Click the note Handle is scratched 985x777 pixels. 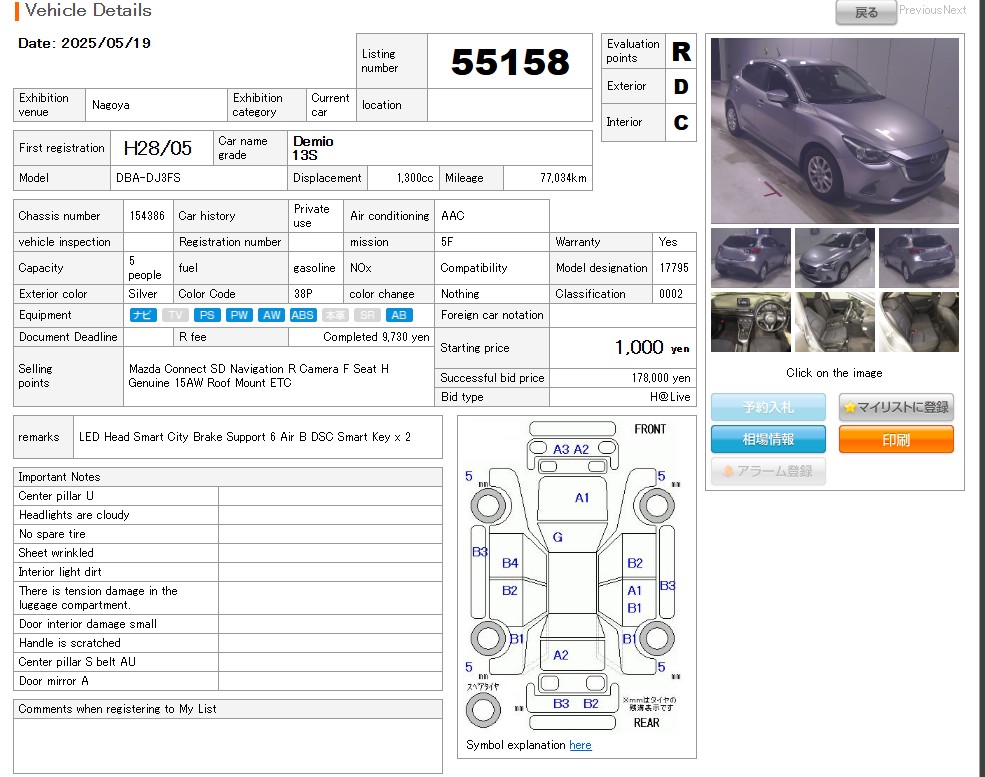(70, 643)
